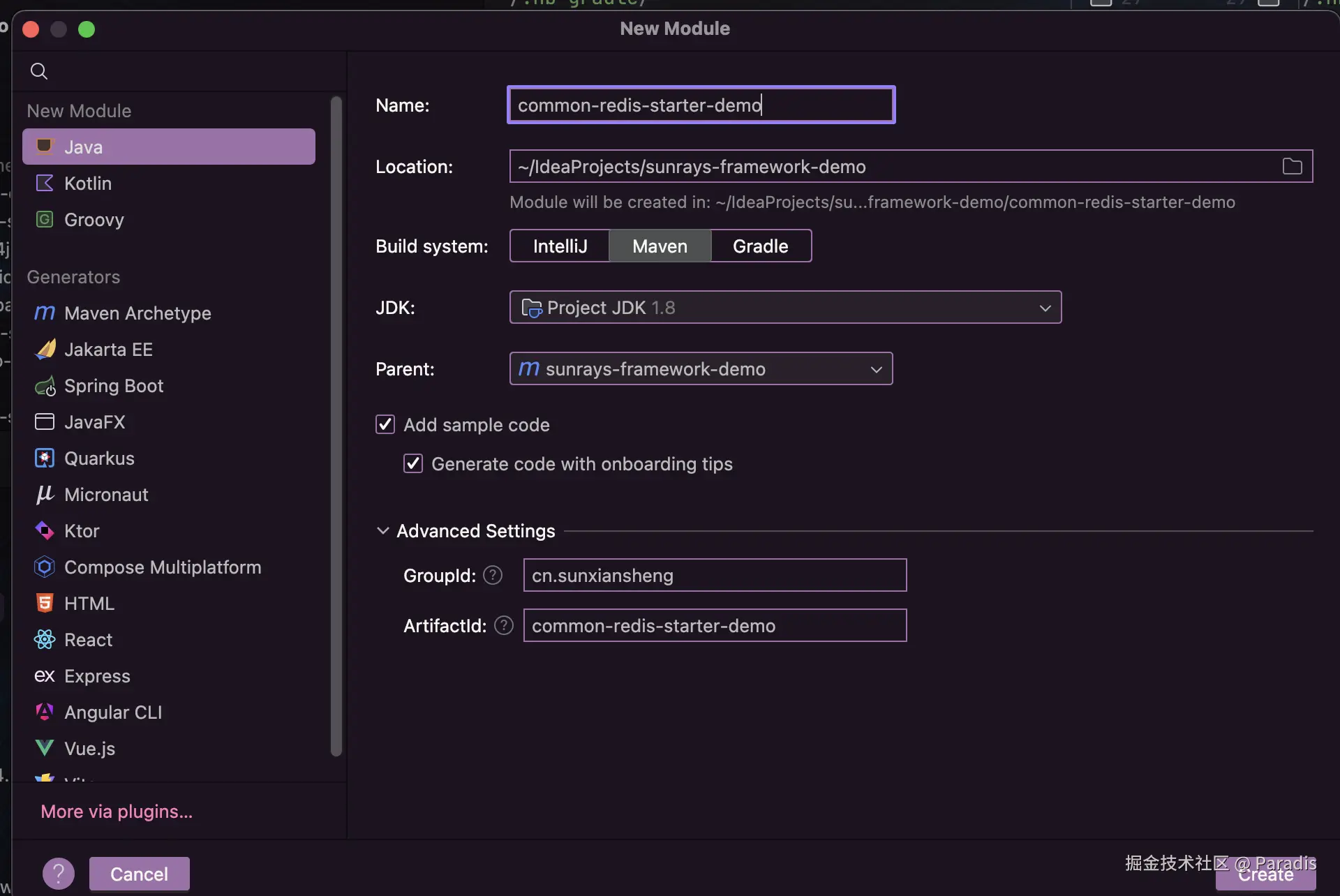
Task: Select the Spring Boot generator
Action: point(113,386)
